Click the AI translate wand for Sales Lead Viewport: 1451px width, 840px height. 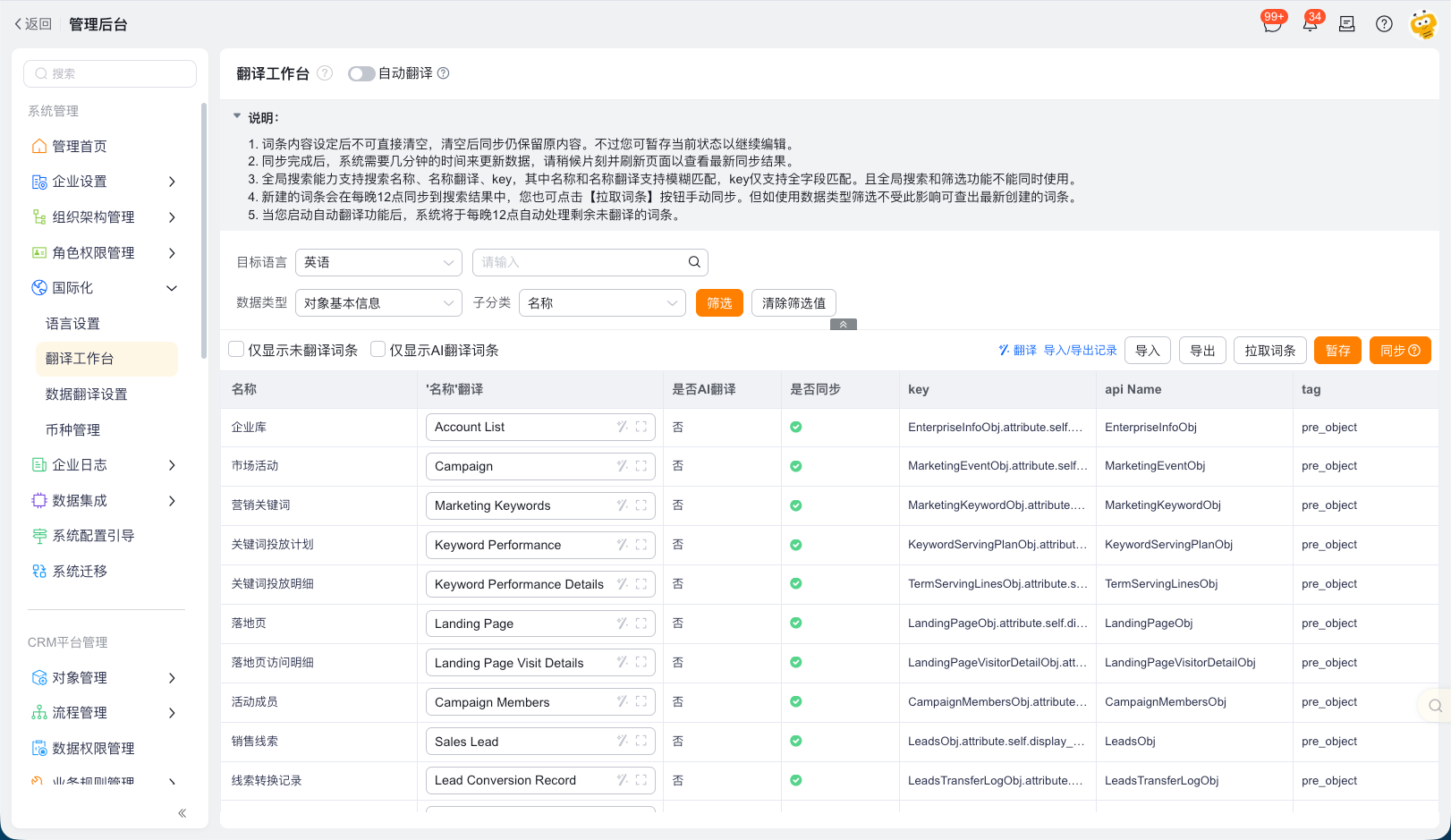coord(622,742)
